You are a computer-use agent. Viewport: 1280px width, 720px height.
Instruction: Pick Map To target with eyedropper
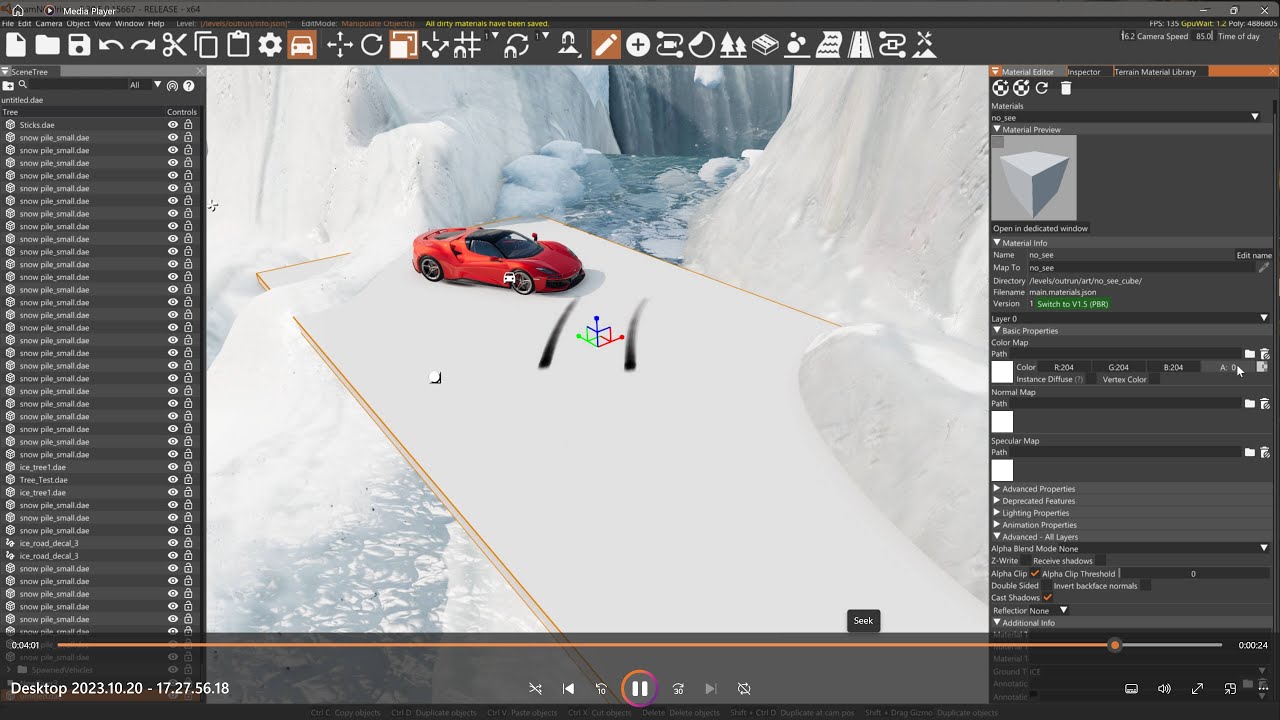tap(1263, 267)
